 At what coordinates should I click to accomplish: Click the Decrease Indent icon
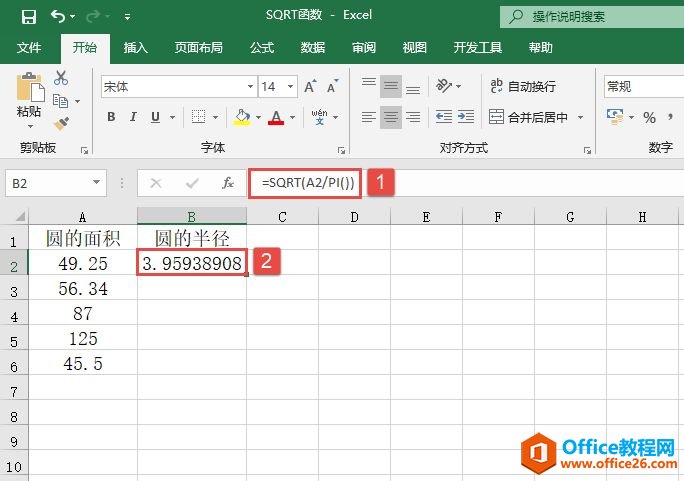(444, 116)
